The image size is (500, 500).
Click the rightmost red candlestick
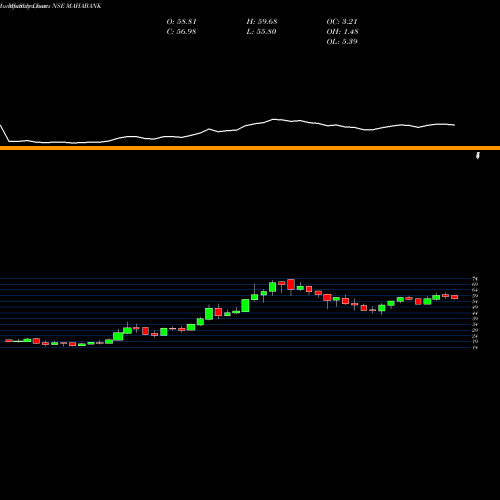(x=455, y=297)
